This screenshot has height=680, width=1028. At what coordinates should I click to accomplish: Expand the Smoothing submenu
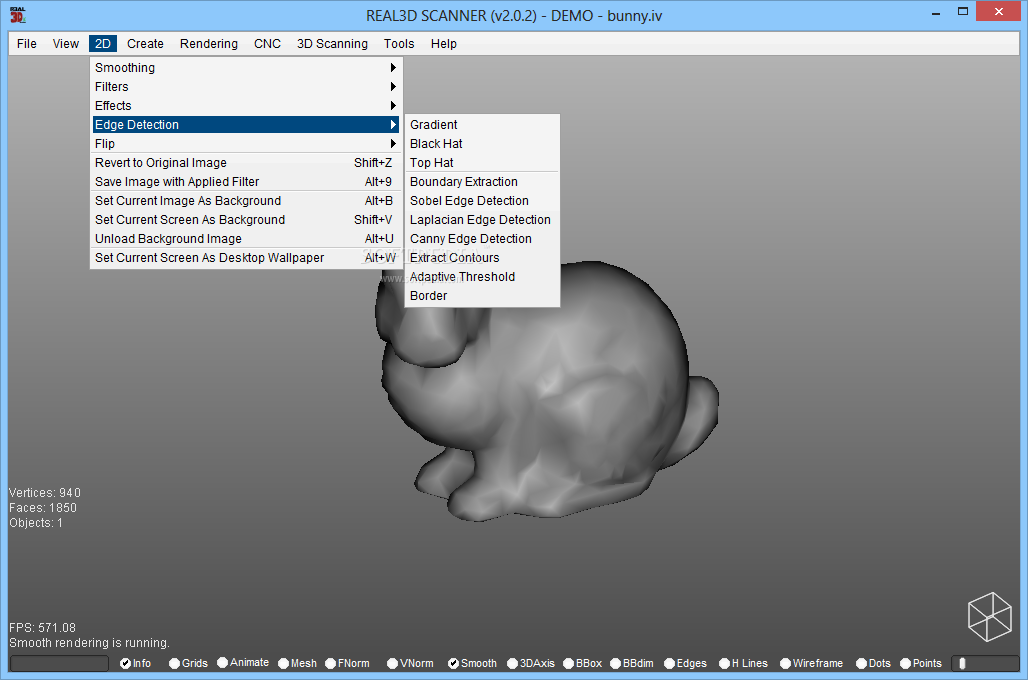246,68
